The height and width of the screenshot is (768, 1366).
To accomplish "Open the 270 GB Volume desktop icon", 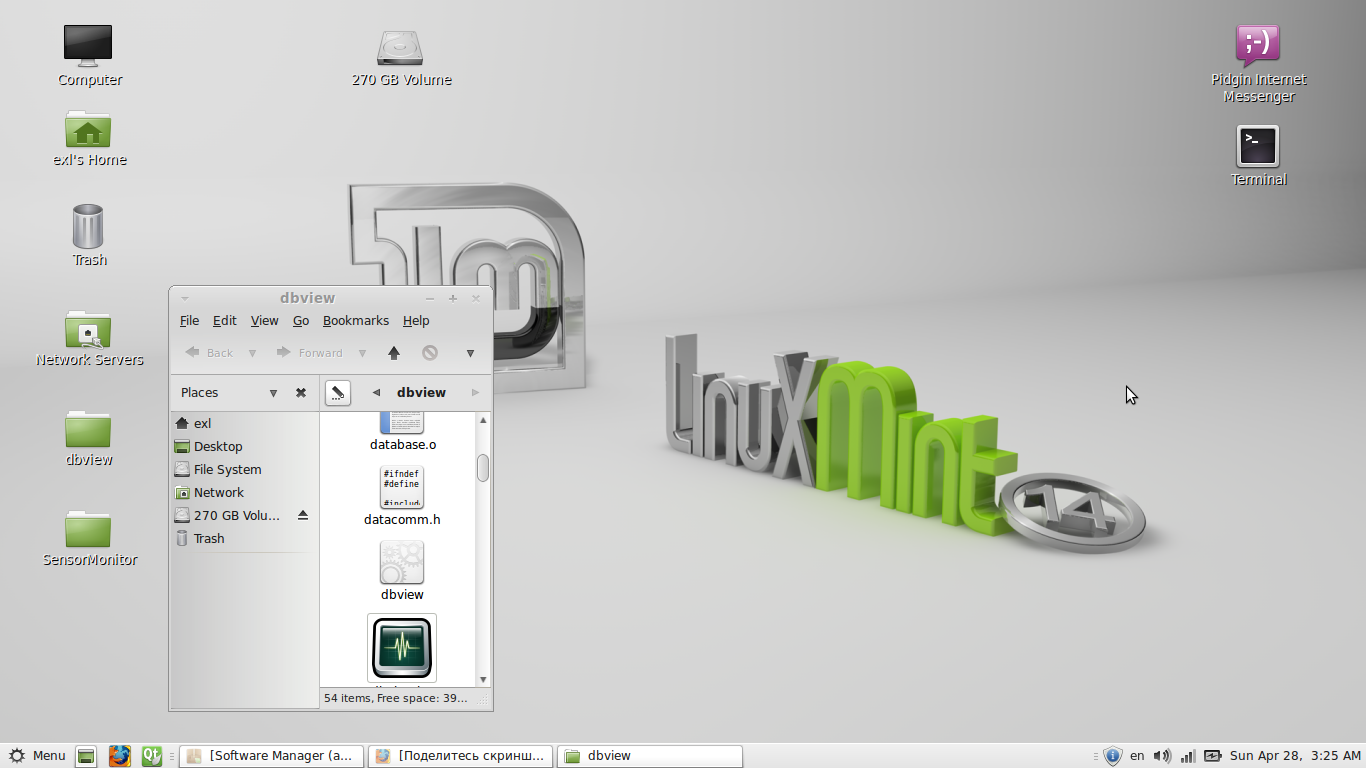I will (401, 47).
